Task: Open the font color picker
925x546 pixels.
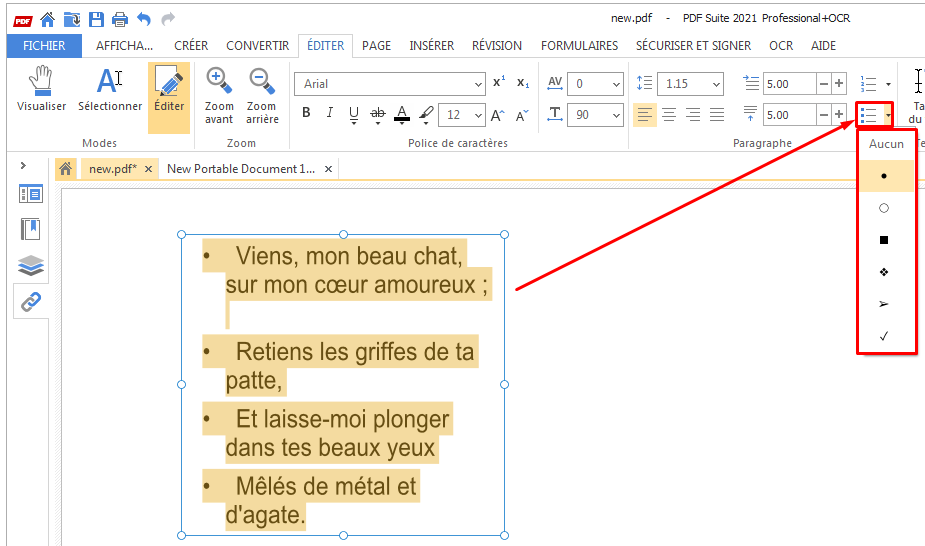Action: click(402, 114)
